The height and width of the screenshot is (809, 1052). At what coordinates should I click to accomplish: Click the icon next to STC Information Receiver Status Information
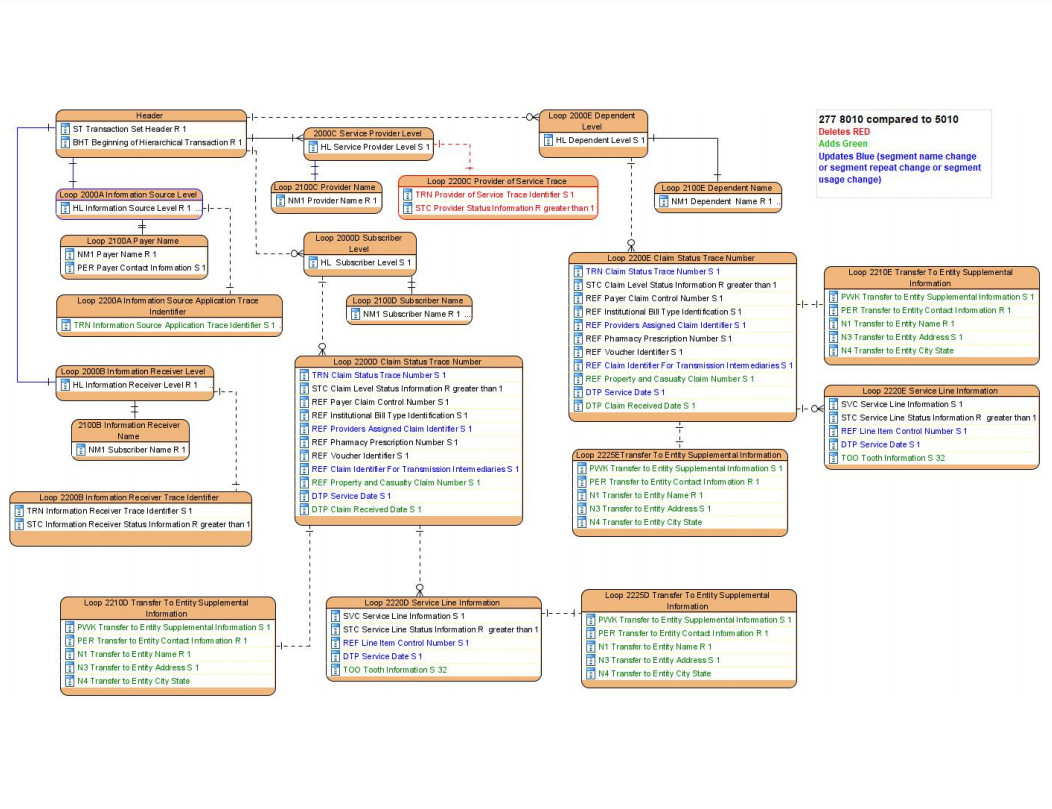click(x=19, y=525)
